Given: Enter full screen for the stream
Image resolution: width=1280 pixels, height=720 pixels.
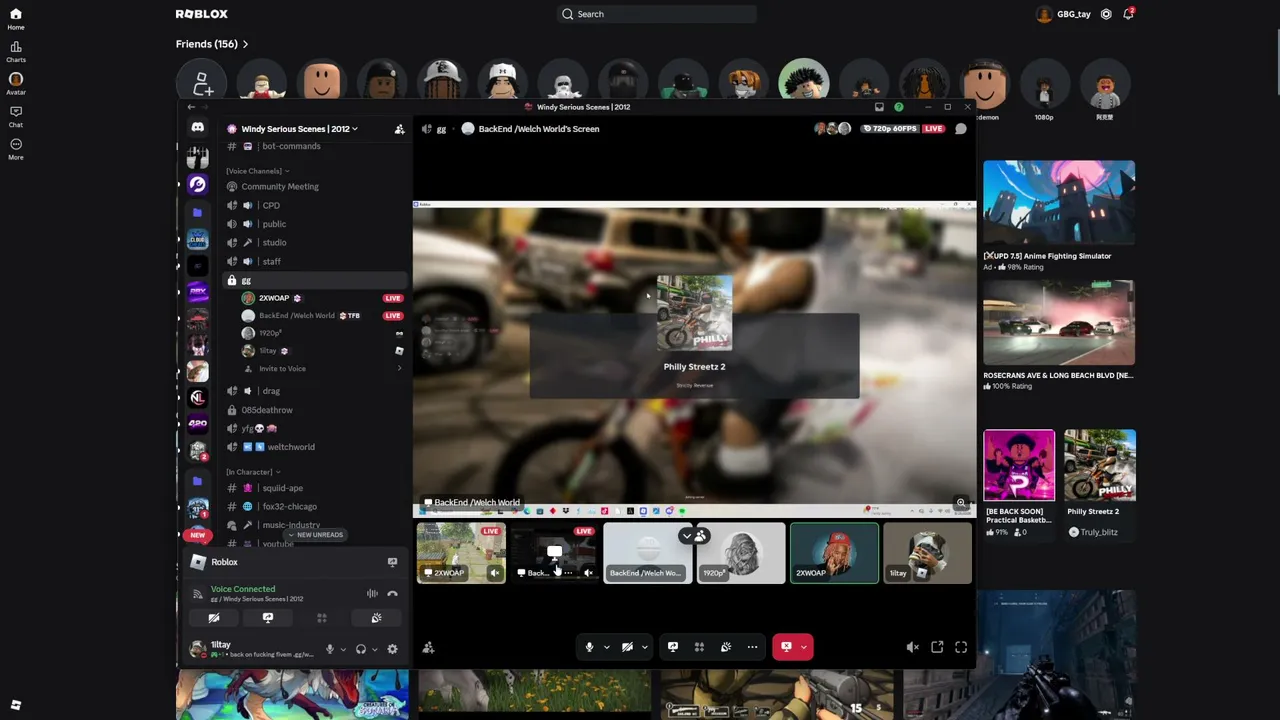Looking at the screenshot, I should tap(961, 647).
